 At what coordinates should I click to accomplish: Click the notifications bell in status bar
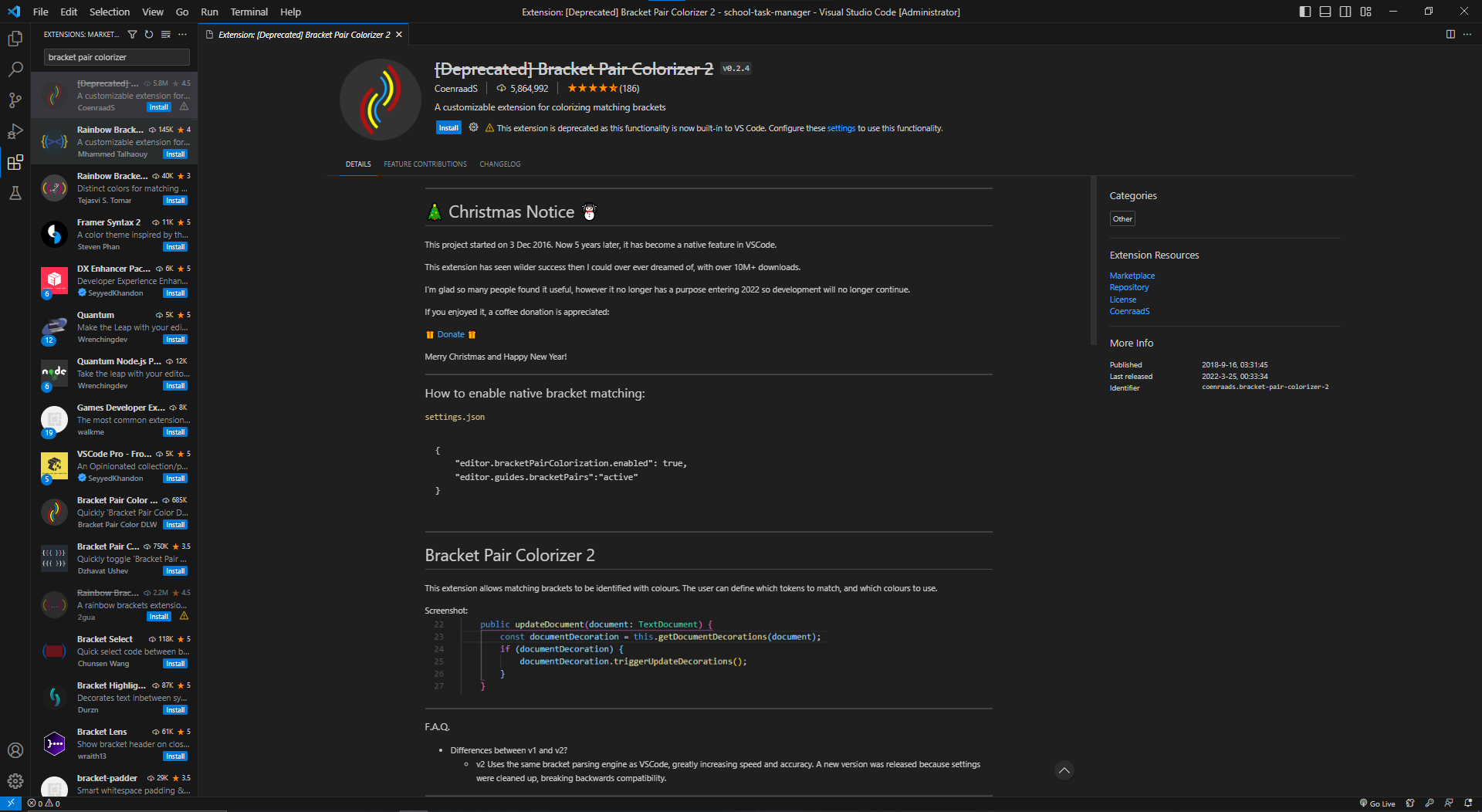[x=1468, y=804]
